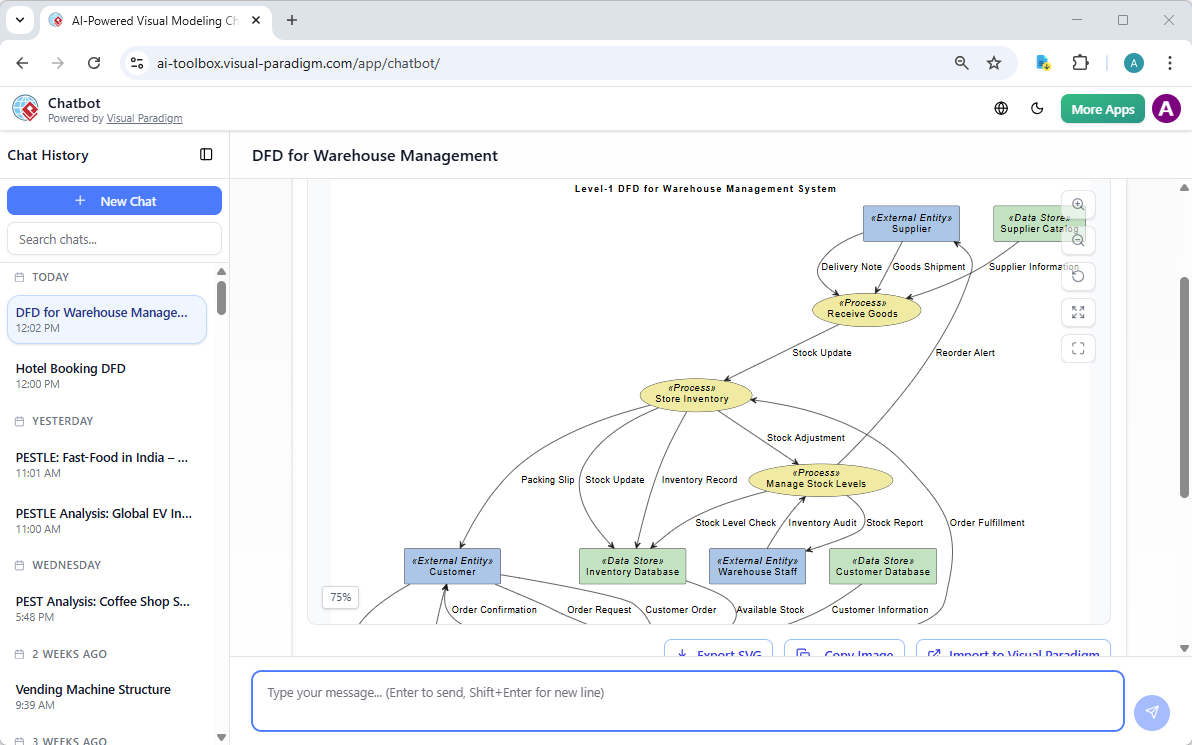Open the browser tab search chevron
This screenshot has height=745, width=1192.
click(x=20, y=20)
